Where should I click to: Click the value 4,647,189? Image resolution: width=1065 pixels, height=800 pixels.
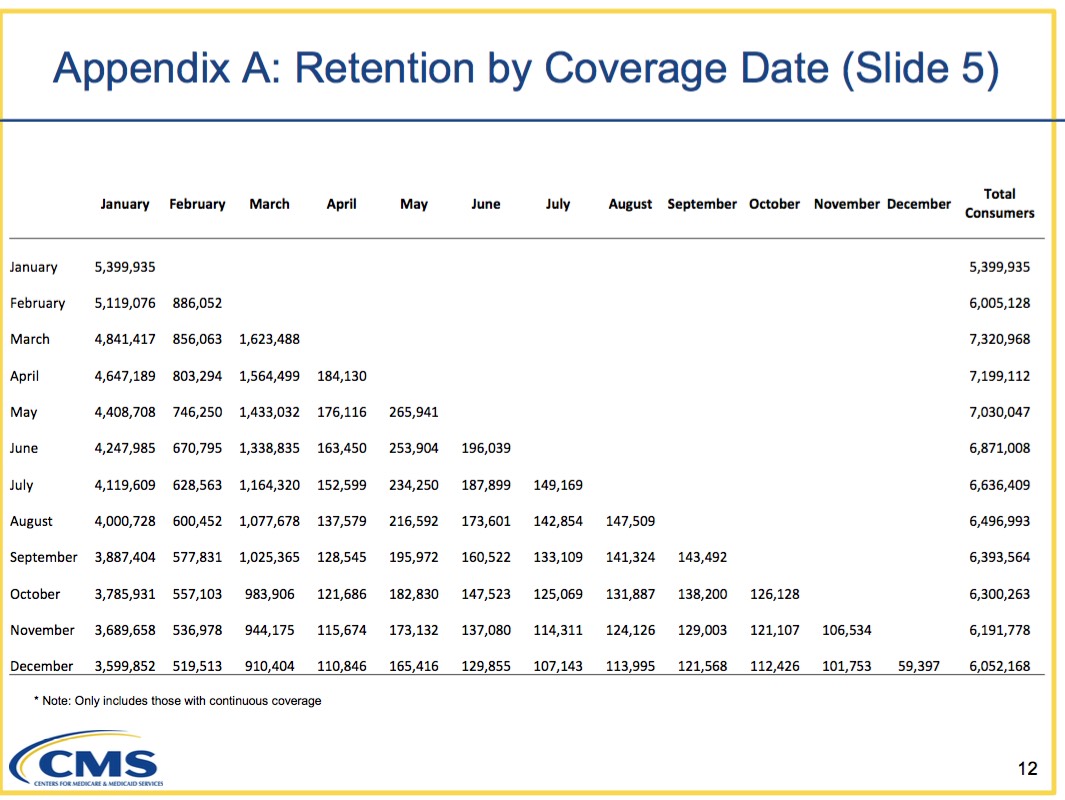point(125,376)
